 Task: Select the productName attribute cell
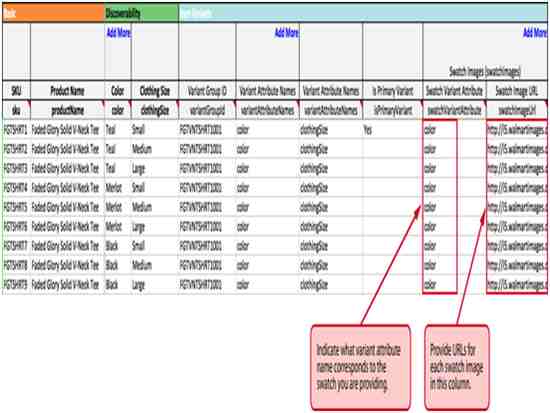pos(67,111)
